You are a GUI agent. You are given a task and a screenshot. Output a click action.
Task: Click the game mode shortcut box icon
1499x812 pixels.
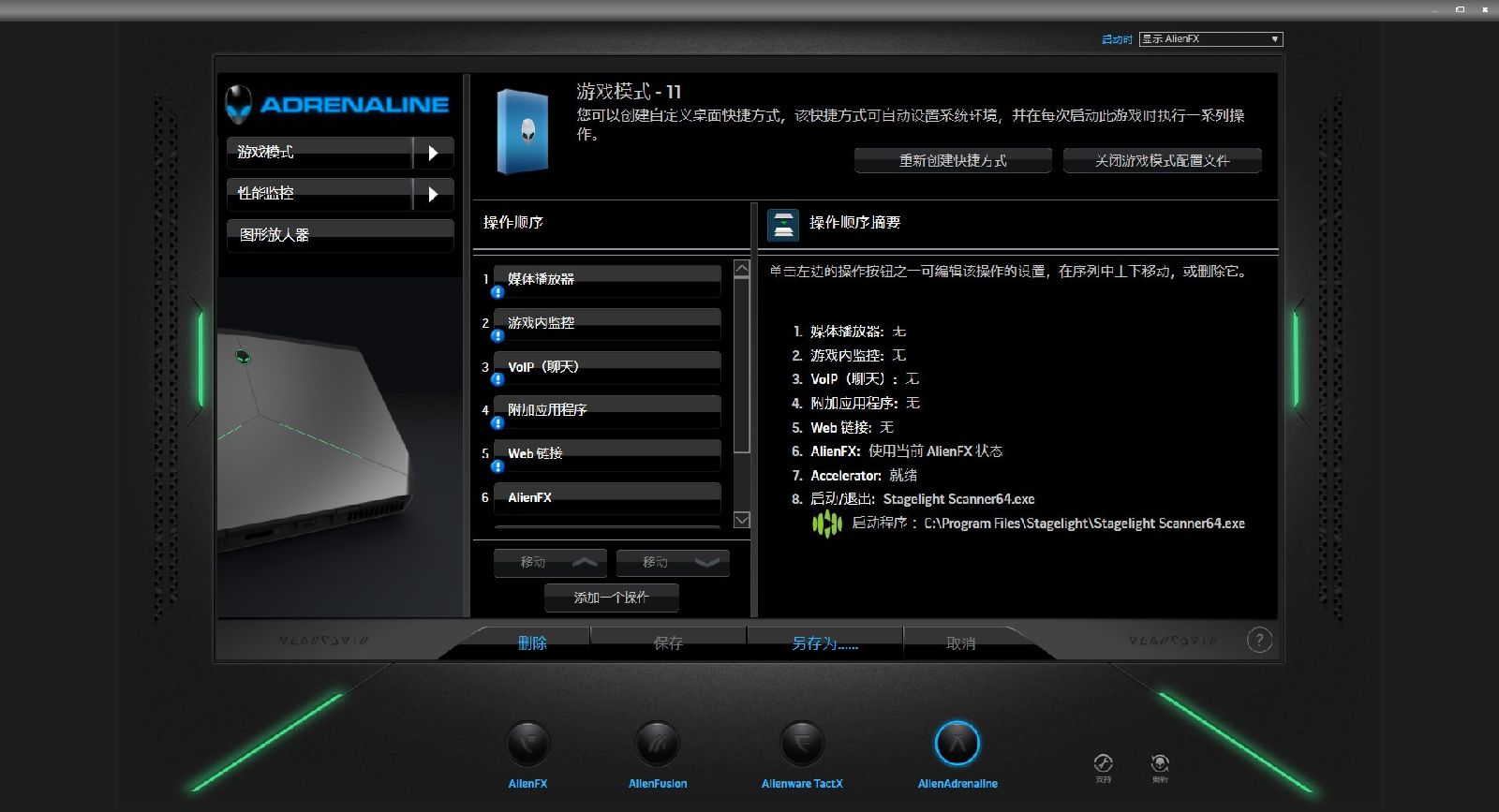click(x=523, y=132)
